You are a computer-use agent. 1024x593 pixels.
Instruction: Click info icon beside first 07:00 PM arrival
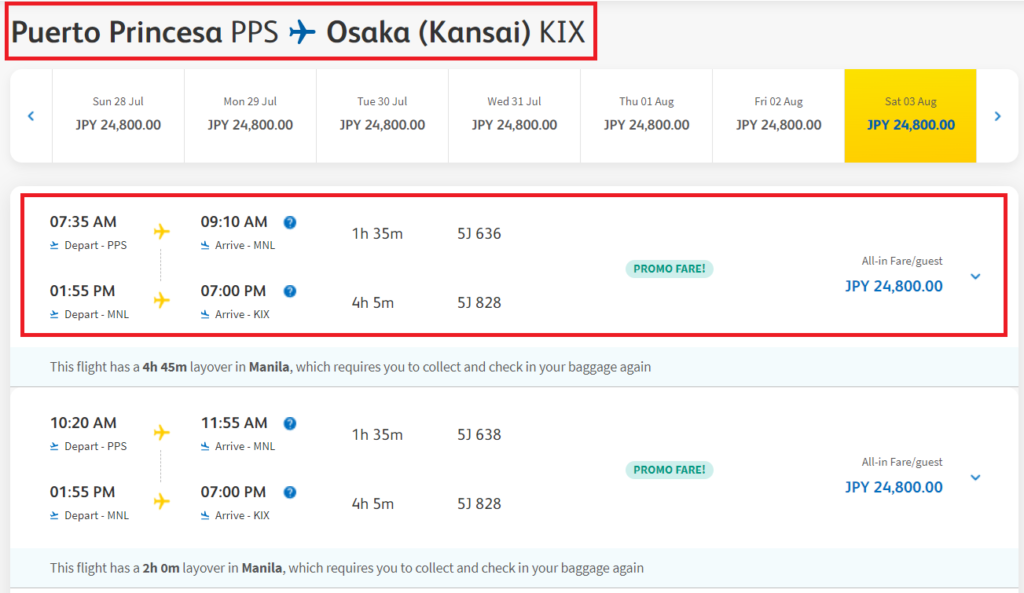[290, 292]
